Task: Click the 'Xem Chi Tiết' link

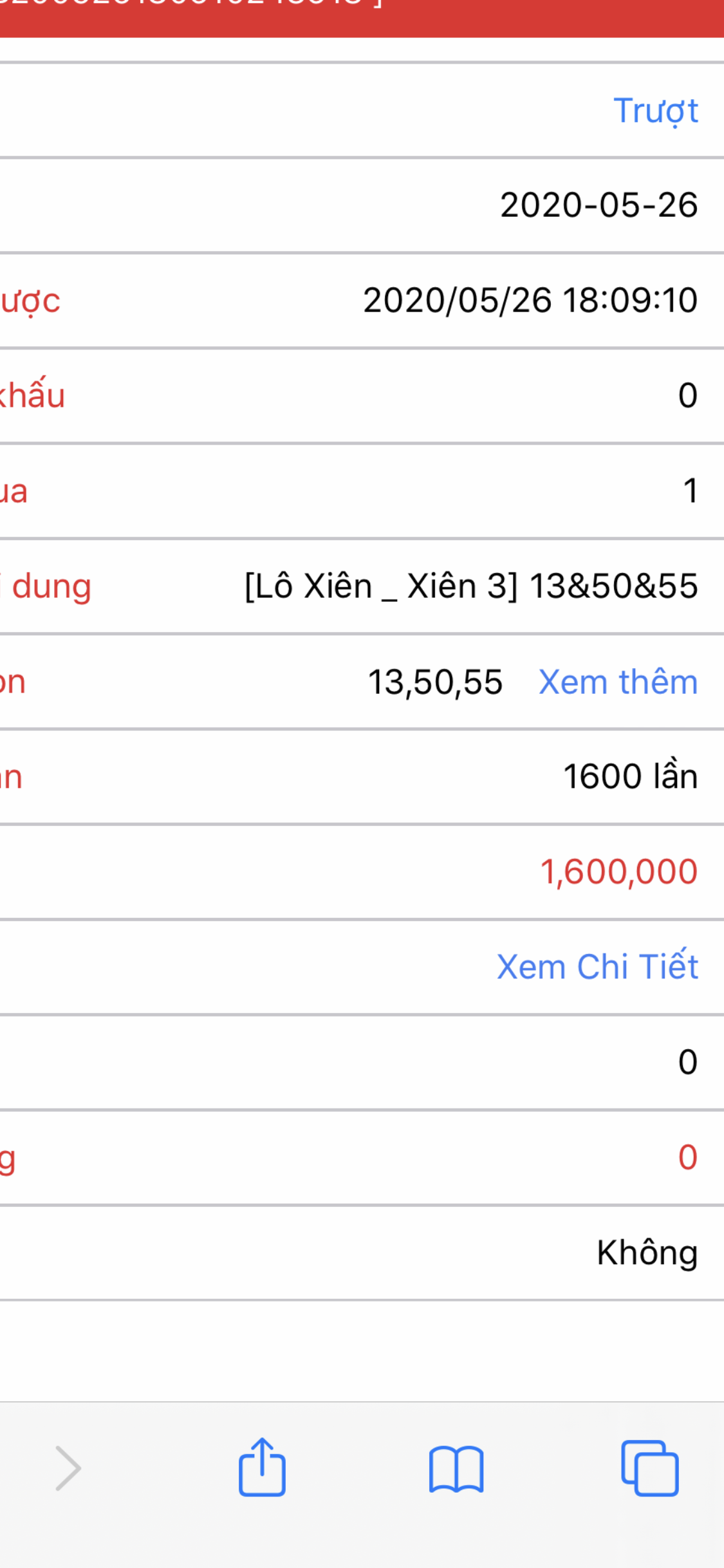Action: (x=597, y=967)
